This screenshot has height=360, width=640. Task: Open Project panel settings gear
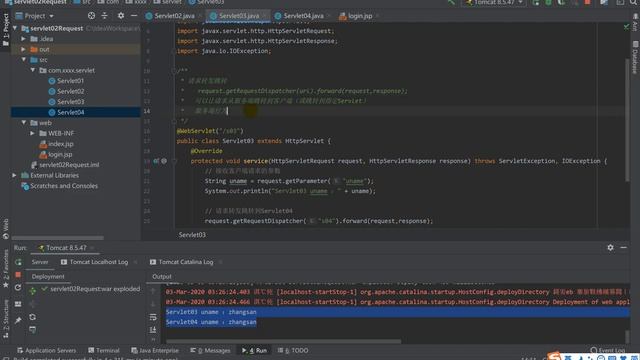121,16
